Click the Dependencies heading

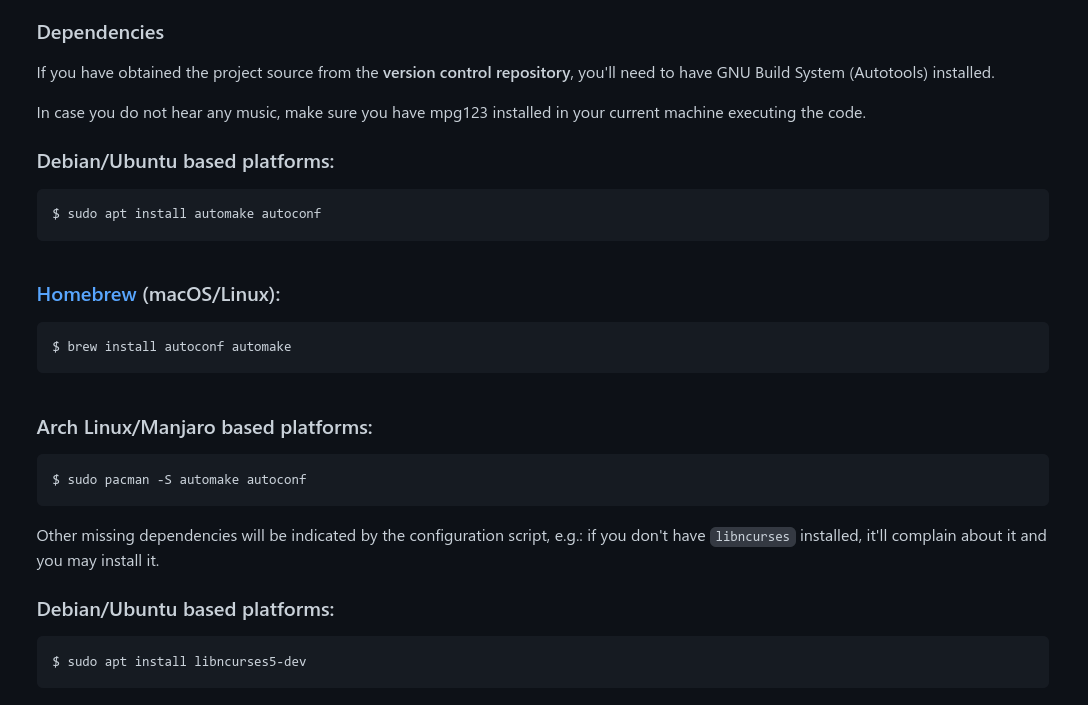[100, 33]
